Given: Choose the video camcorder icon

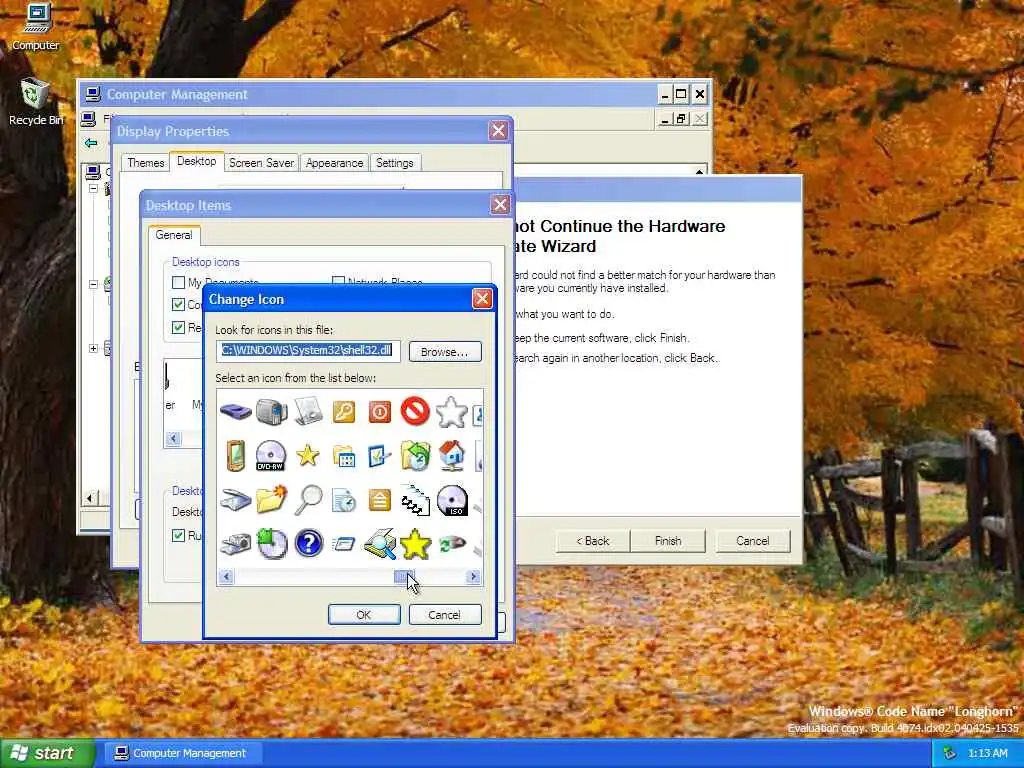Looking at the screenshot, I should click(272, 412).
